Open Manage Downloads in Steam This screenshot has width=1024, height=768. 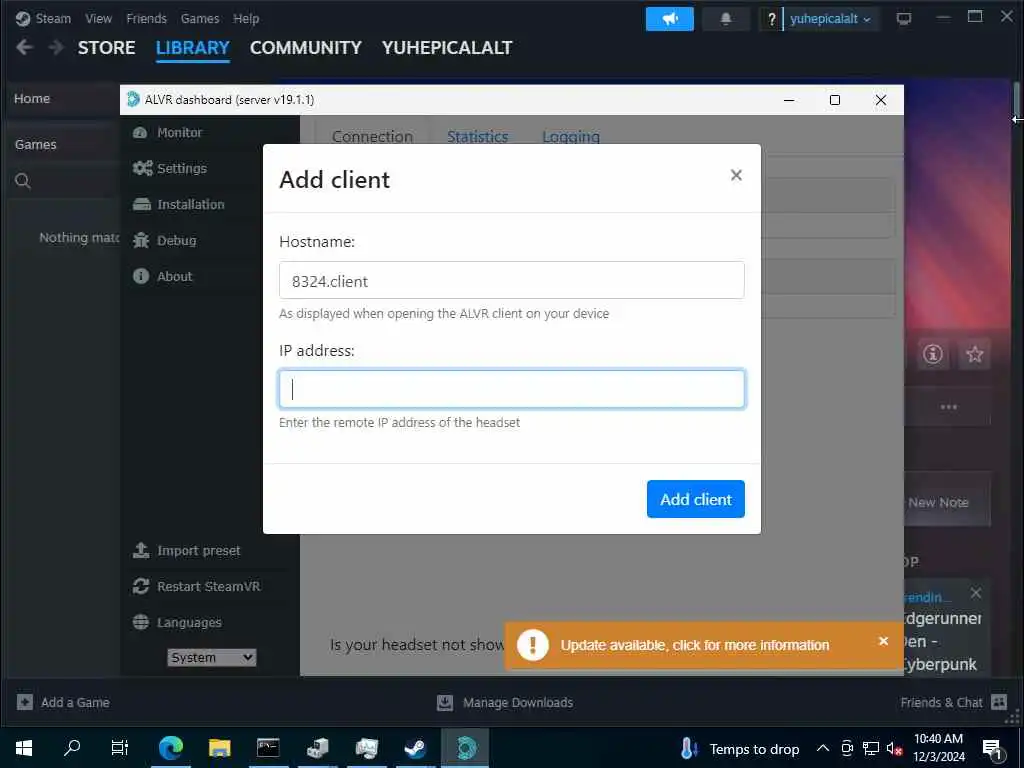505,703
